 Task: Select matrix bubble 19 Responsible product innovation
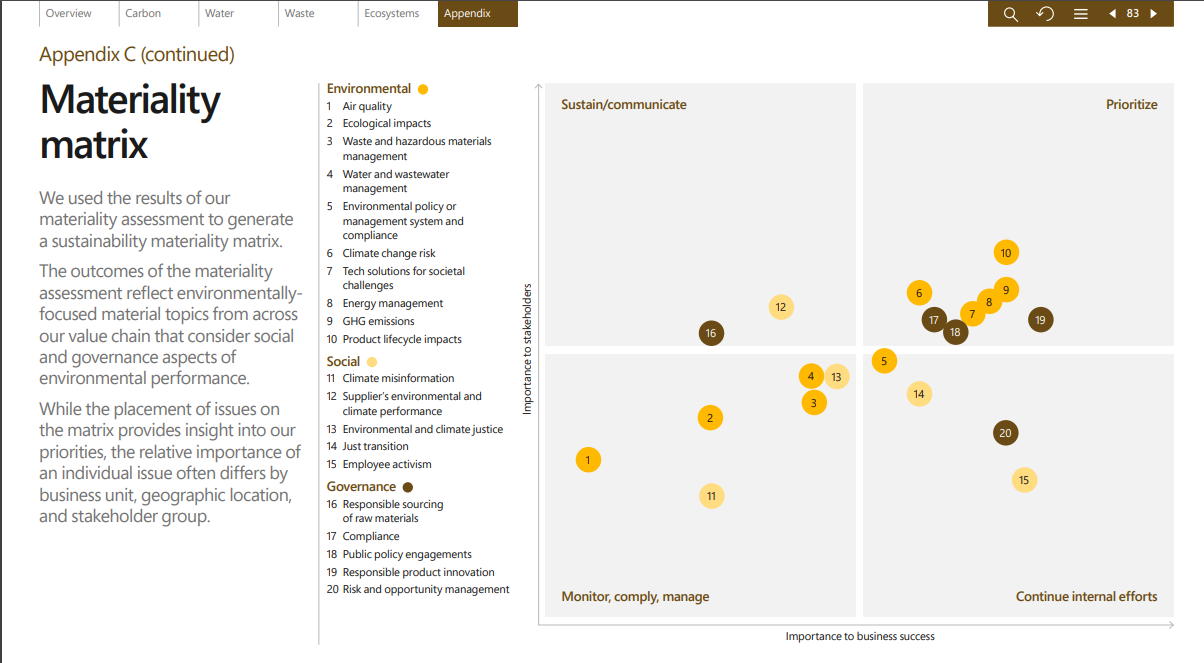[x=1040, y=320]
